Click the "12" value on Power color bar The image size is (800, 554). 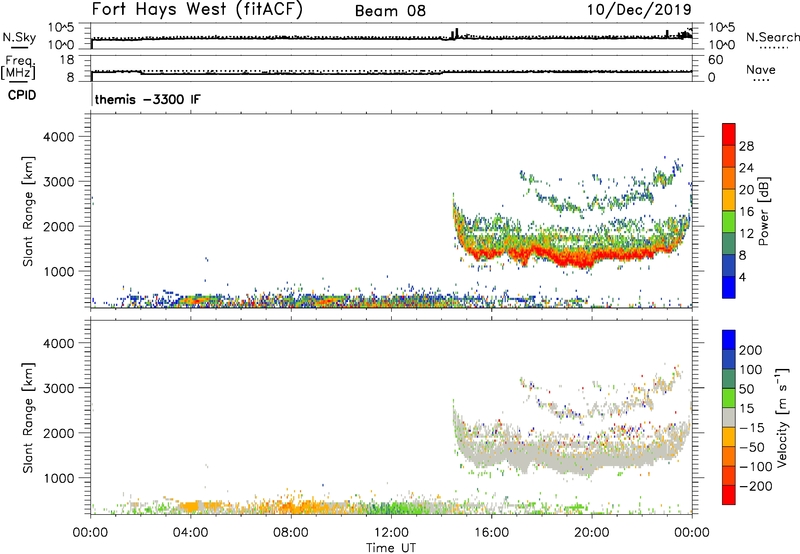pyautogui.click(x=746, y=234)
